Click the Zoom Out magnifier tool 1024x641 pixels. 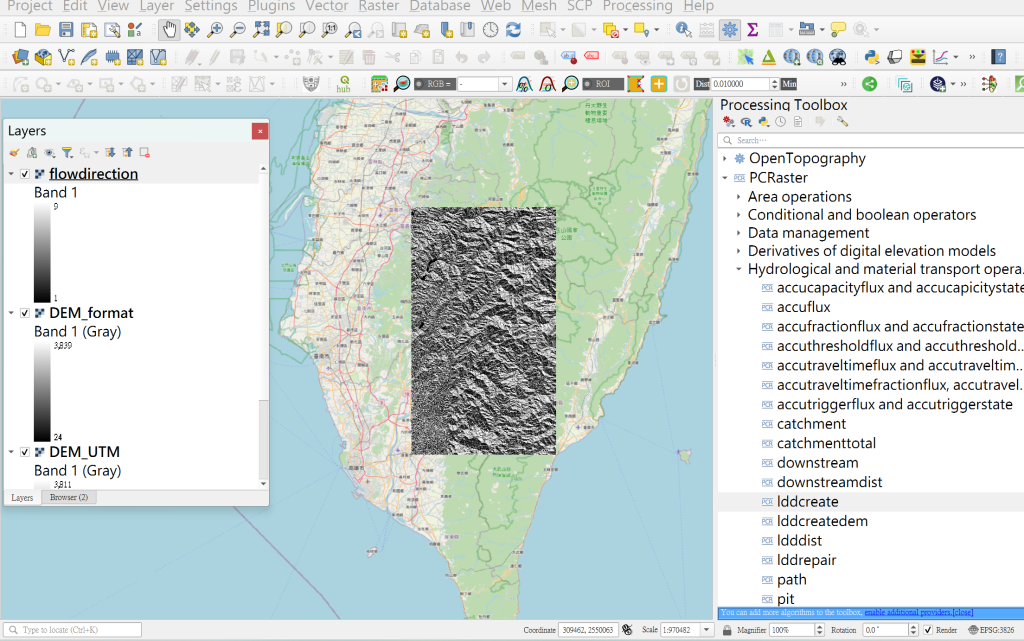coord(238,29)
